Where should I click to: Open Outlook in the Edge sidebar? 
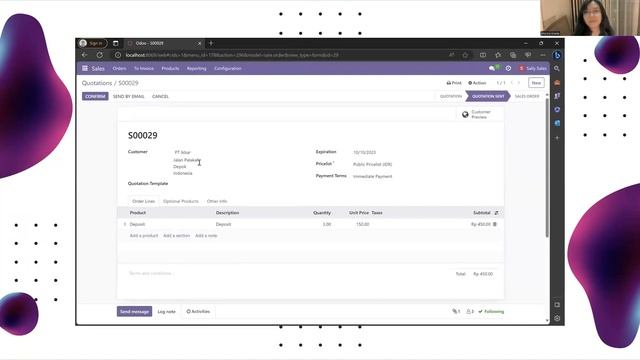pyautogui.click(x=557, y=123)
